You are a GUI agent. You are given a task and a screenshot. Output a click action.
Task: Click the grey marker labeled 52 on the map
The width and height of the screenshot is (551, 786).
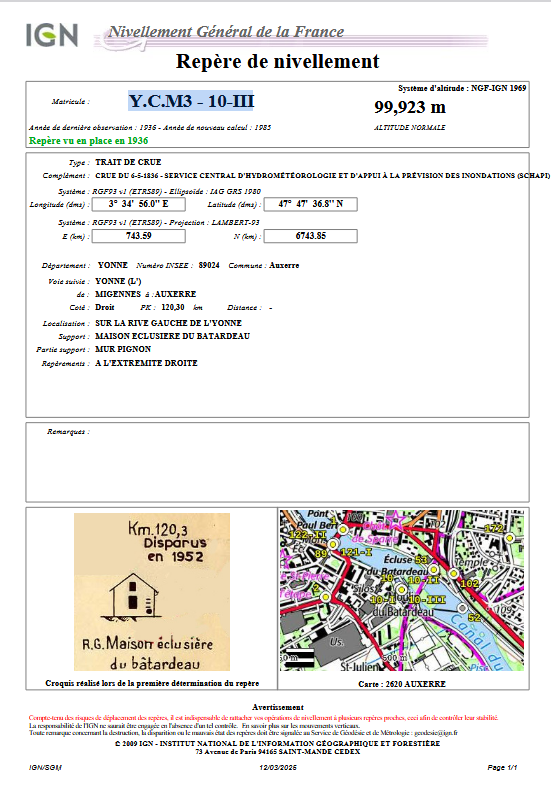462,608
